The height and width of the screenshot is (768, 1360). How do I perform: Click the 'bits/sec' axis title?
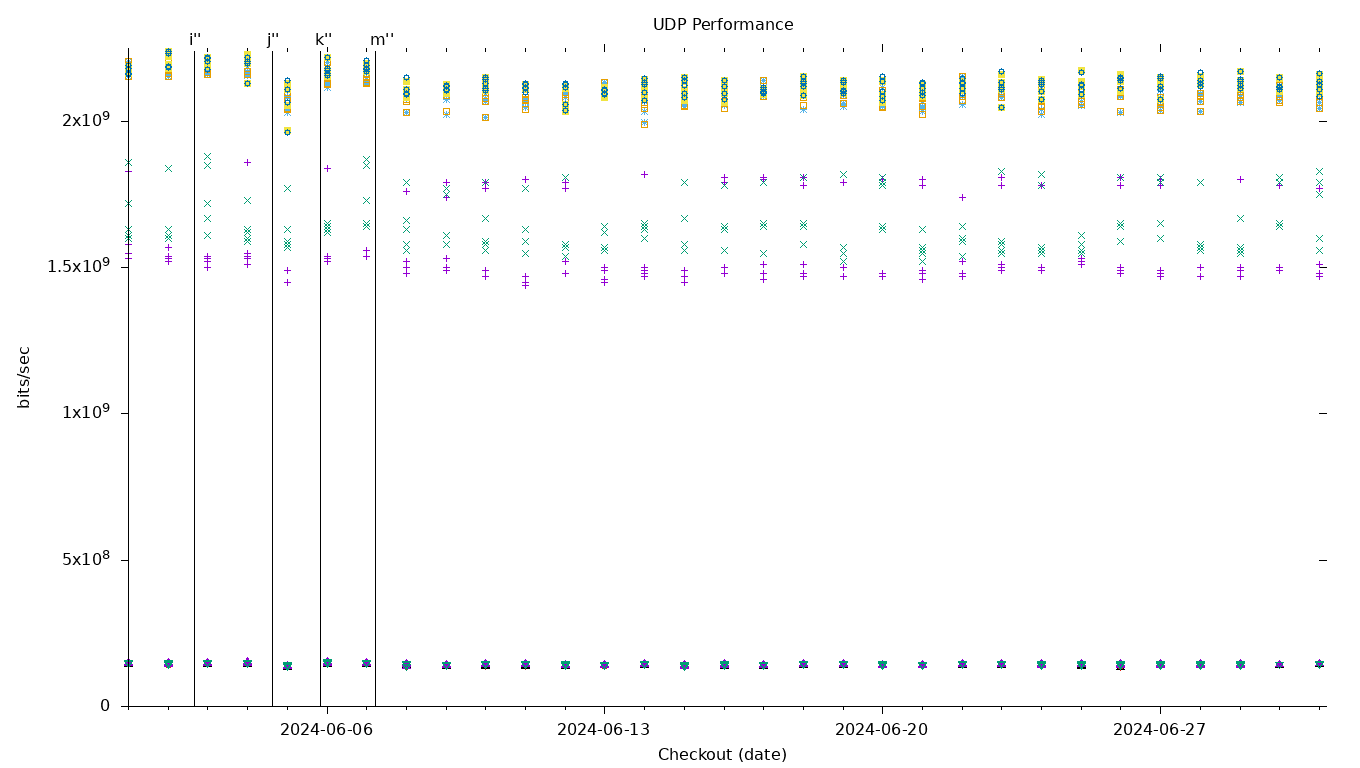(x=24, y=377)
